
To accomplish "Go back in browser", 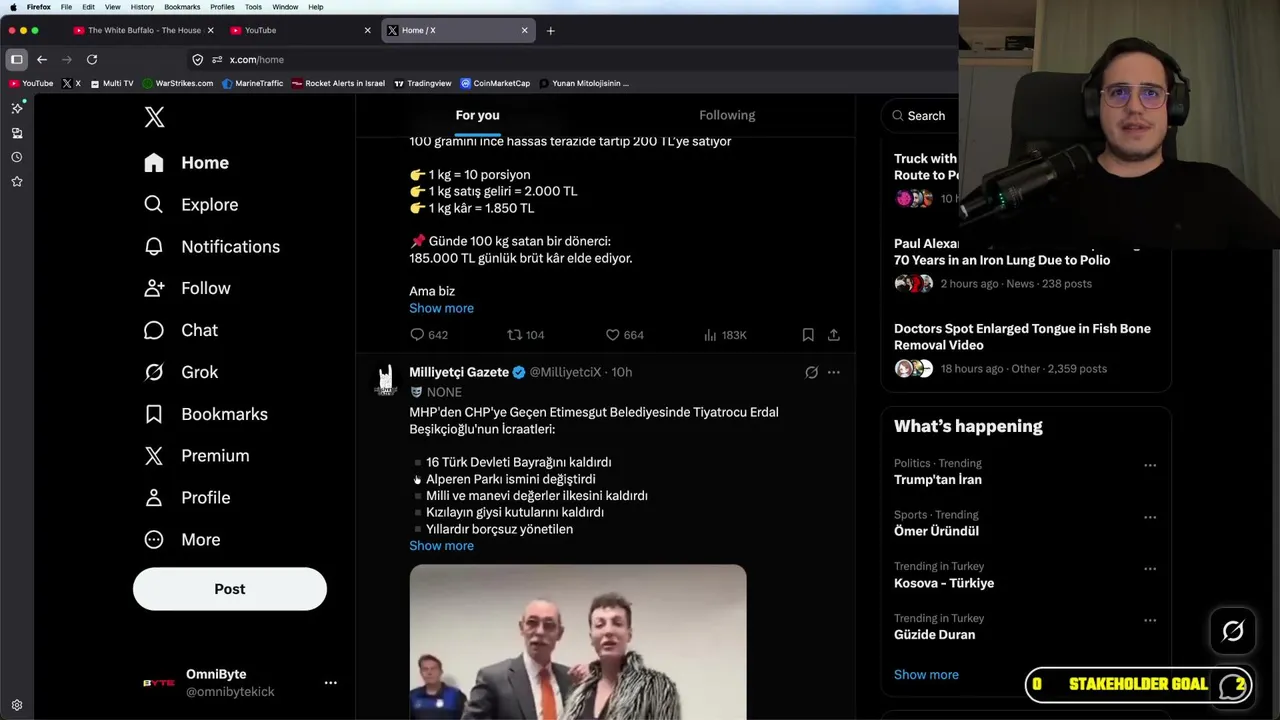I will tap(42, 60).
